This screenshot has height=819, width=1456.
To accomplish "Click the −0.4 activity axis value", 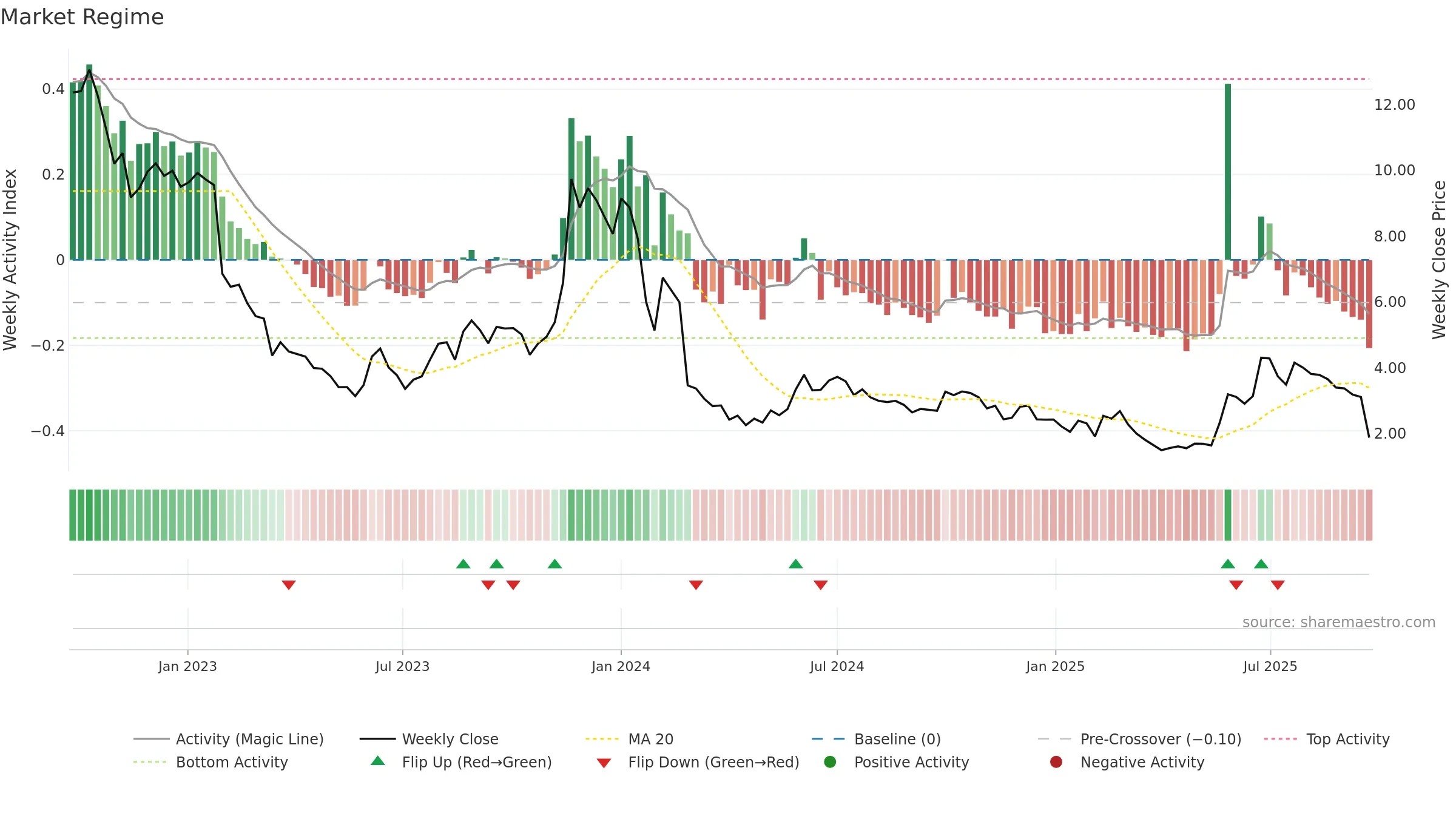I will click(x=47, y=431).
